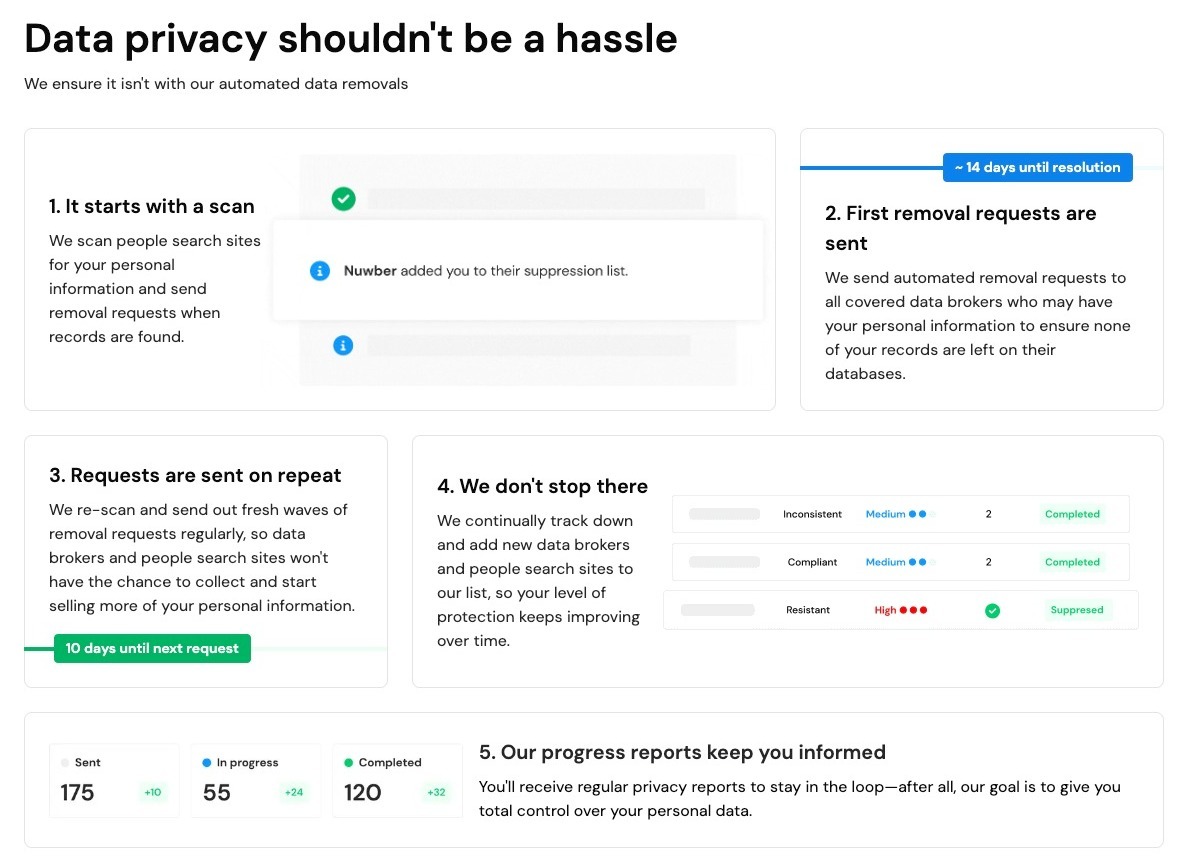
Task: Click the blue info icon beside Nuwber
Action: 320,271
